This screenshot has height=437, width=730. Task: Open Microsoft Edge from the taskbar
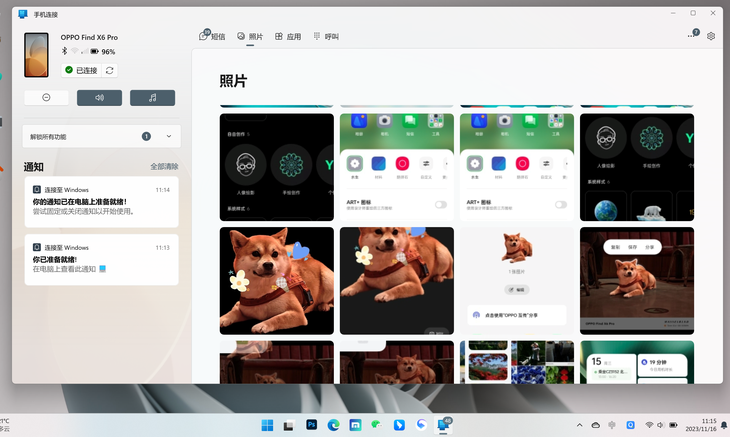click(334, 425)
